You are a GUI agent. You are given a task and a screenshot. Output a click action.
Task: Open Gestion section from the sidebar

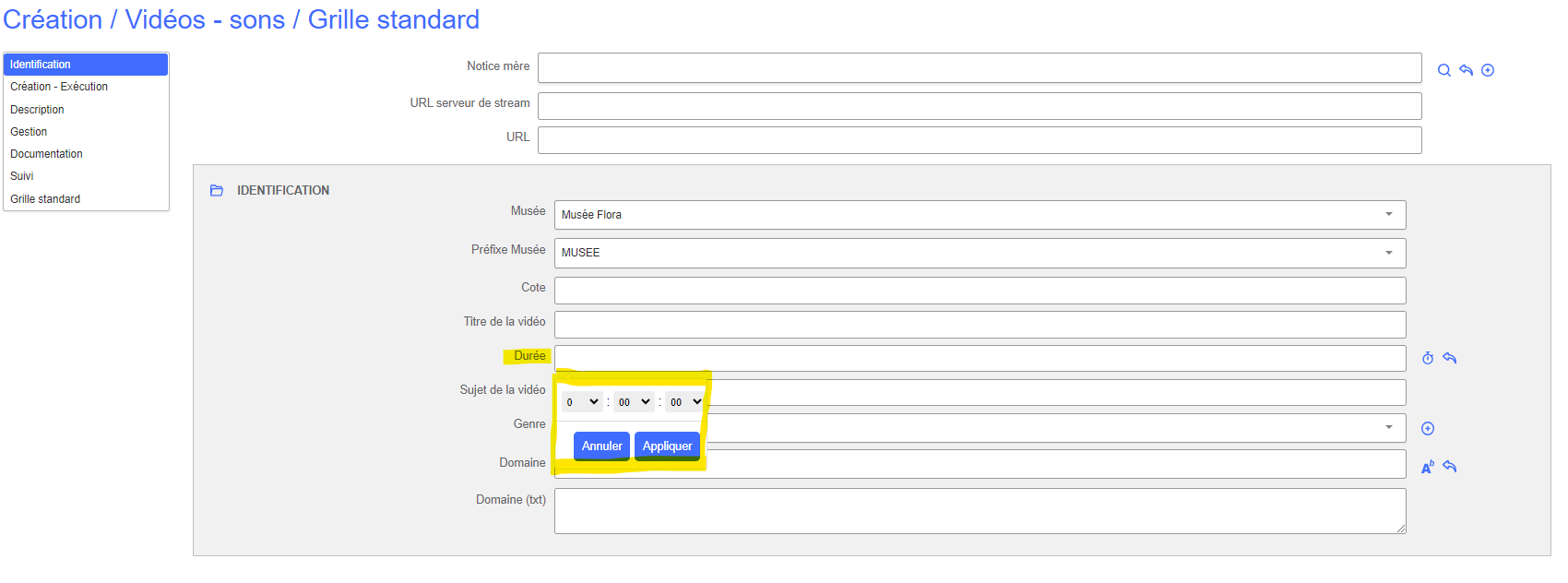tap(29, 132)
